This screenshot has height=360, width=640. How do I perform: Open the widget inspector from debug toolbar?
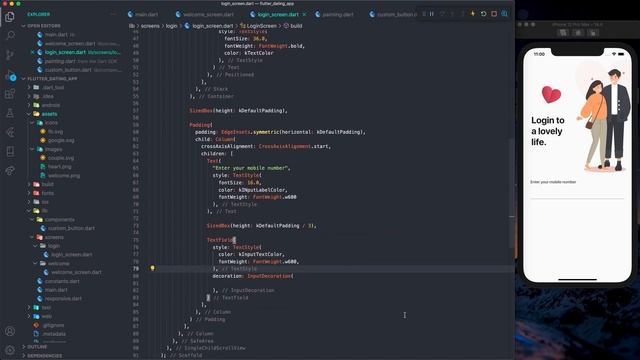coord(504,14)
